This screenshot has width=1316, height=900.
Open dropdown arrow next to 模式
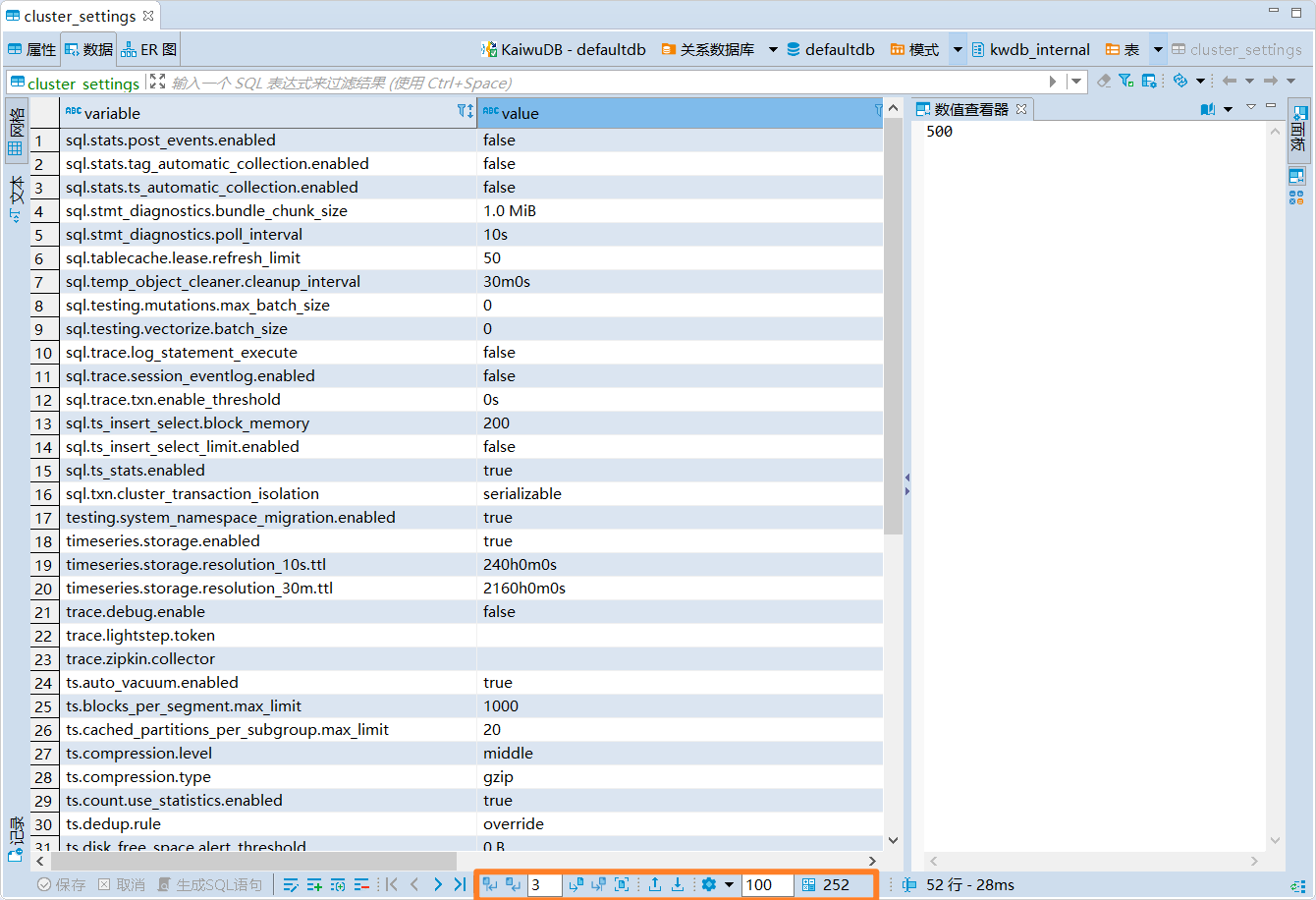click(958, 49)
